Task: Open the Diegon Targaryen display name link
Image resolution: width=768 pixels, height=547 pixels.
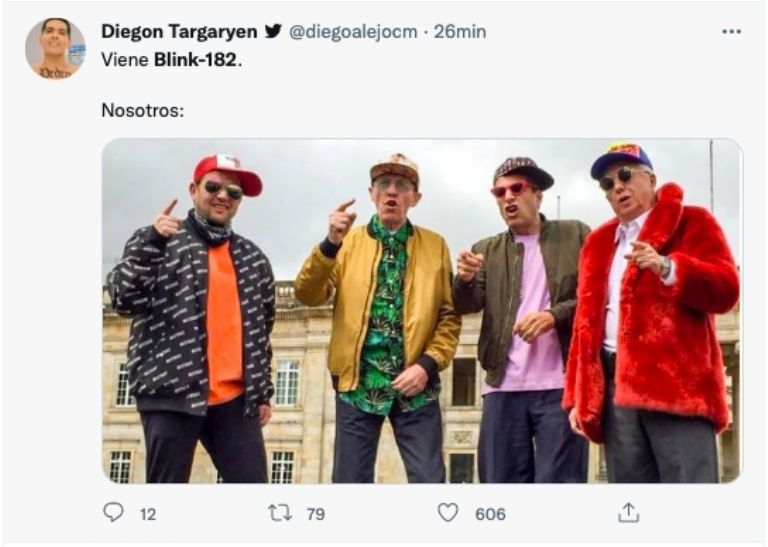Action: coord(179,32)
